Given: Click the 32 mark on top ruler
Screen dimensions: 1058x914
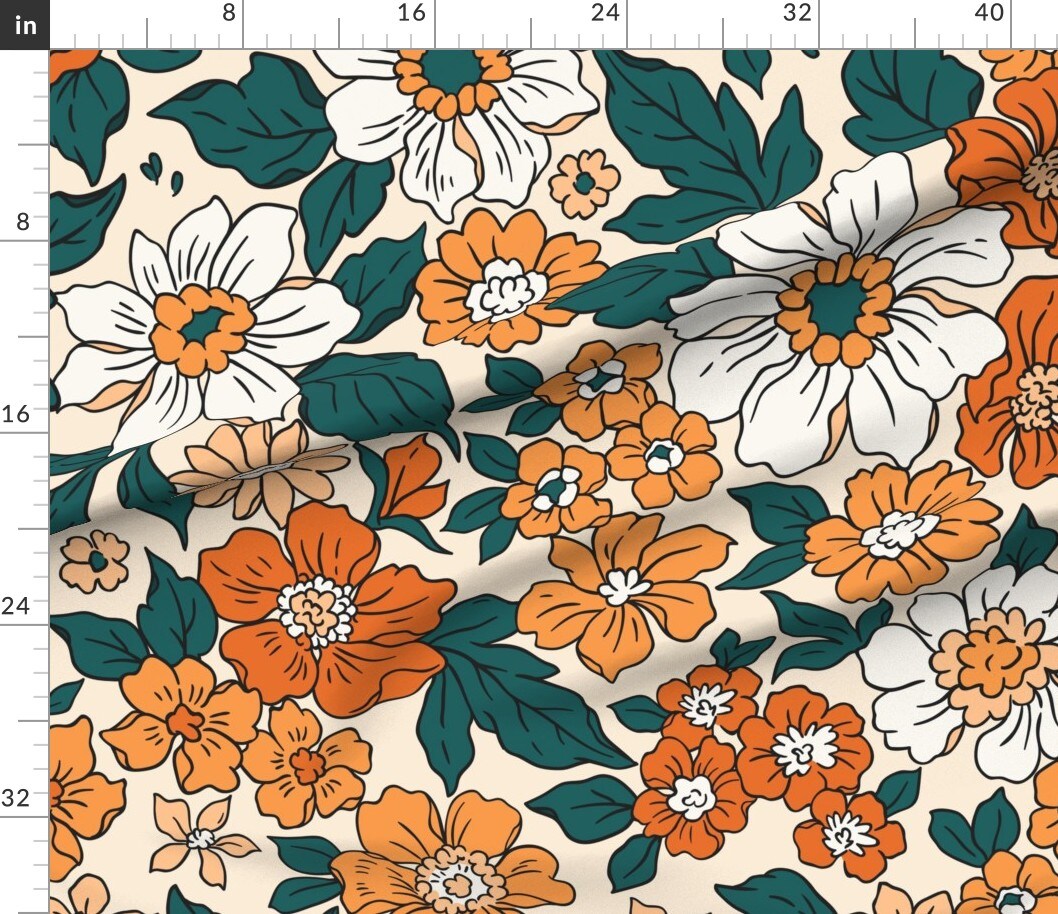Looking at the screenshot, I should 796,13.
